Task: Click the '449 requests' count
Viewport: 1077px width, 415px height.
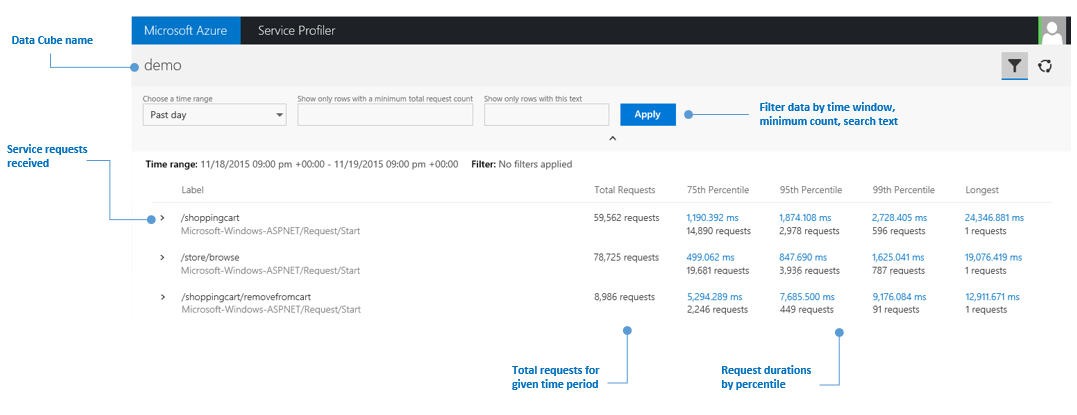Action: pyautogui.click(x=807, y=310)
